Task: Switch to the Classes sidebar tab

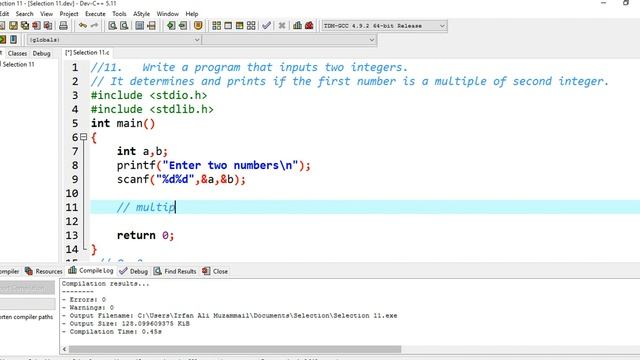Action: [x=17, y=53]
